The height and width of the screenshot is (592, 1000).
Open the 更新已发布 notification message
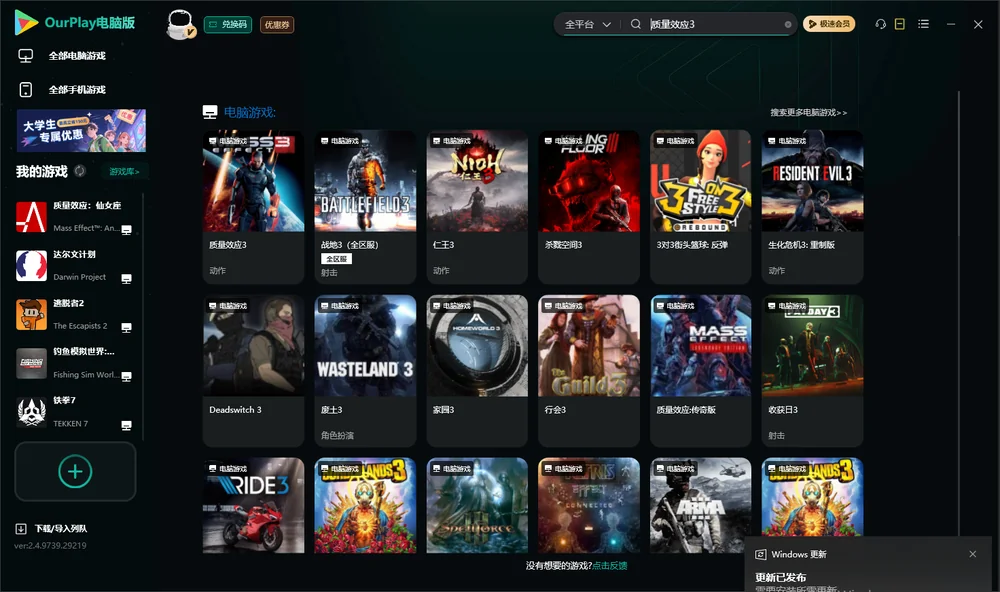point(781,577)
